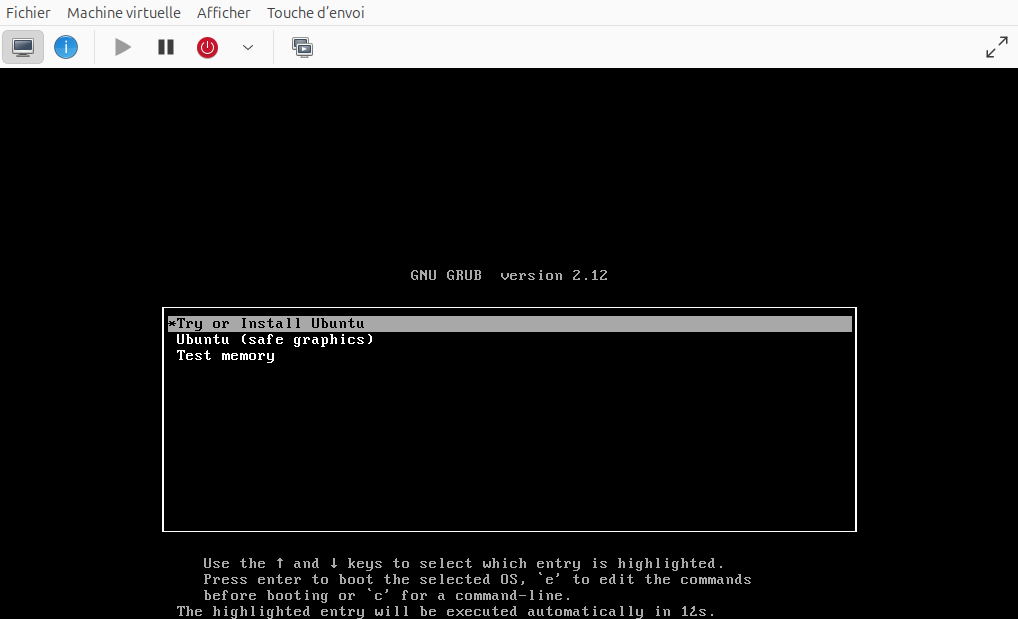Click empty space inside GRUB menu box

(x=509, y=450)
